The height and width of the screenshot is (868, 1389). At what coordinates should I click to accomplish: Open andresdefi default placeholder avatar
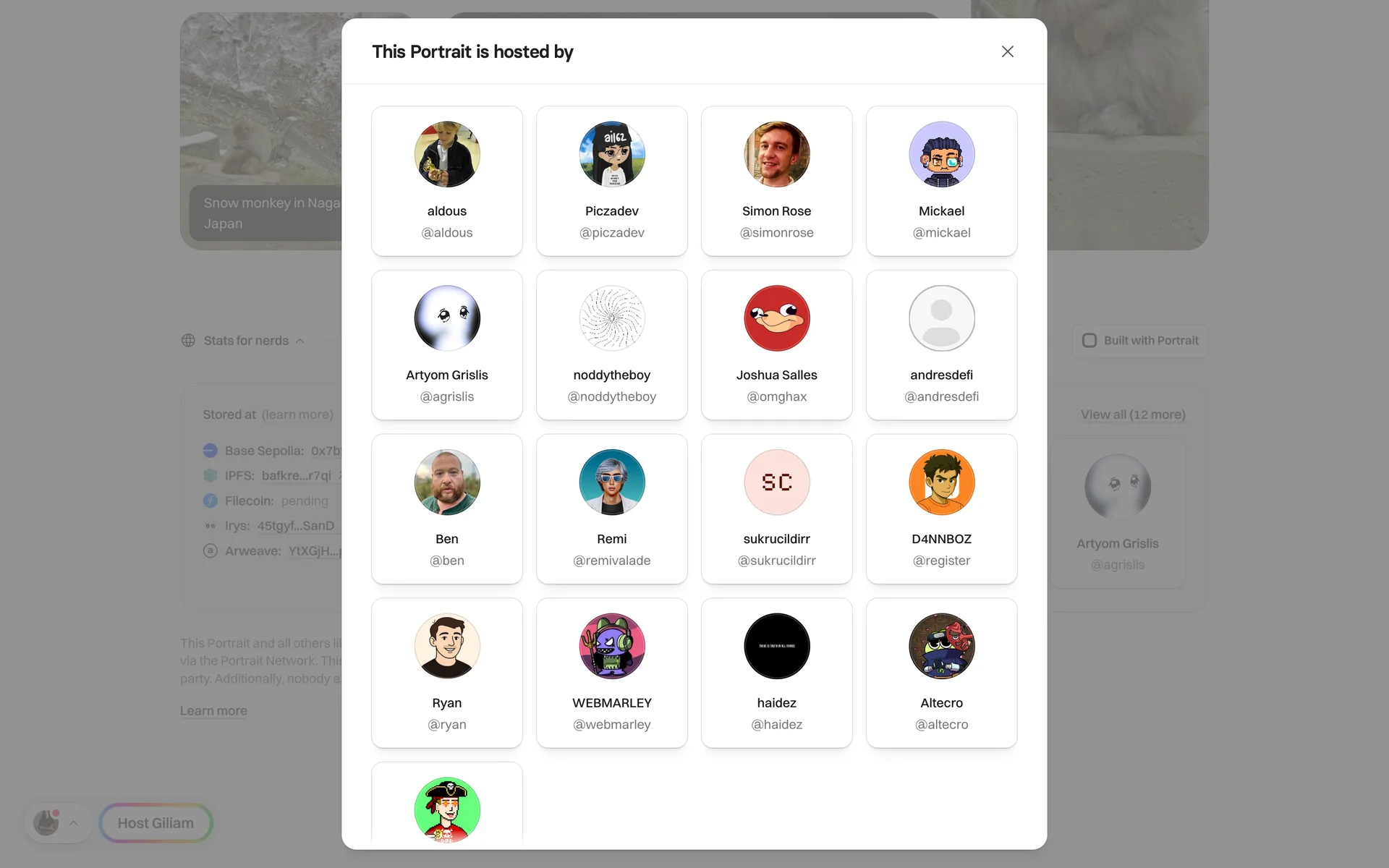(942, 318)
